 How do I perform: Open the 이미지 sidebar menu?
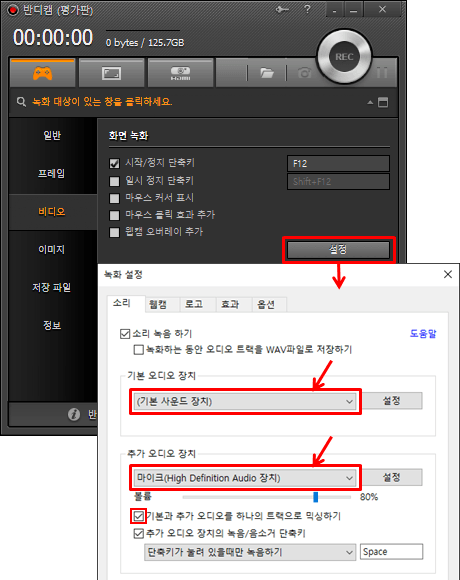(51, 249)
